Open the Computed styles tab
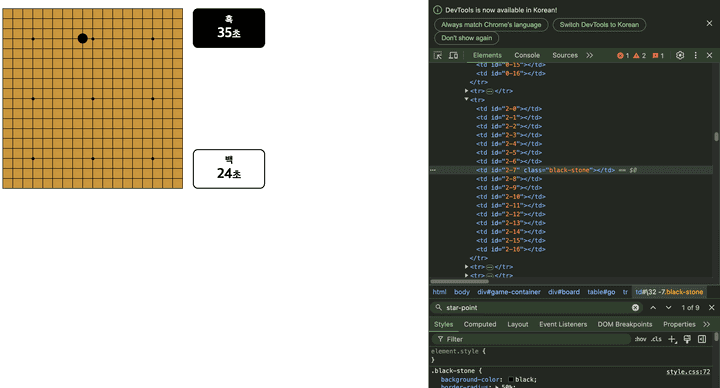This screenshot has height=388, width=720. click(480, 324)
